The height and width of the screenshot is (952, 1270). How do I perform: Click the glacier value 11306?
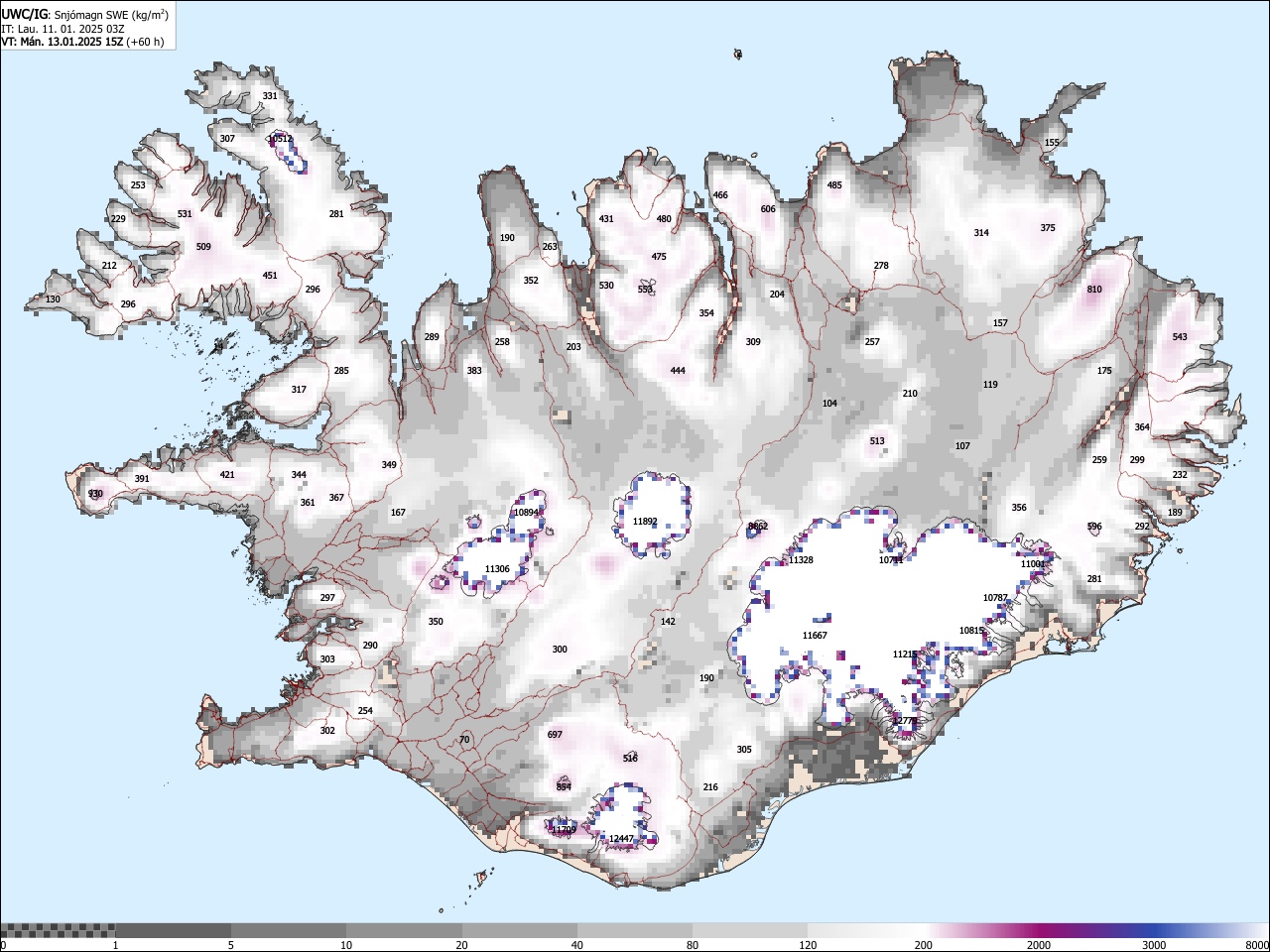(497, 569)
